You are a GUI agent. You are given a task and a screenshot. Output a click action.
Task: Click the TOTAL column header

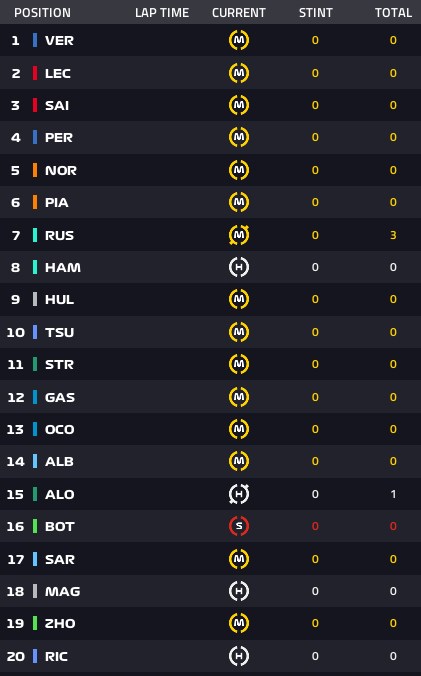[393, 13]
